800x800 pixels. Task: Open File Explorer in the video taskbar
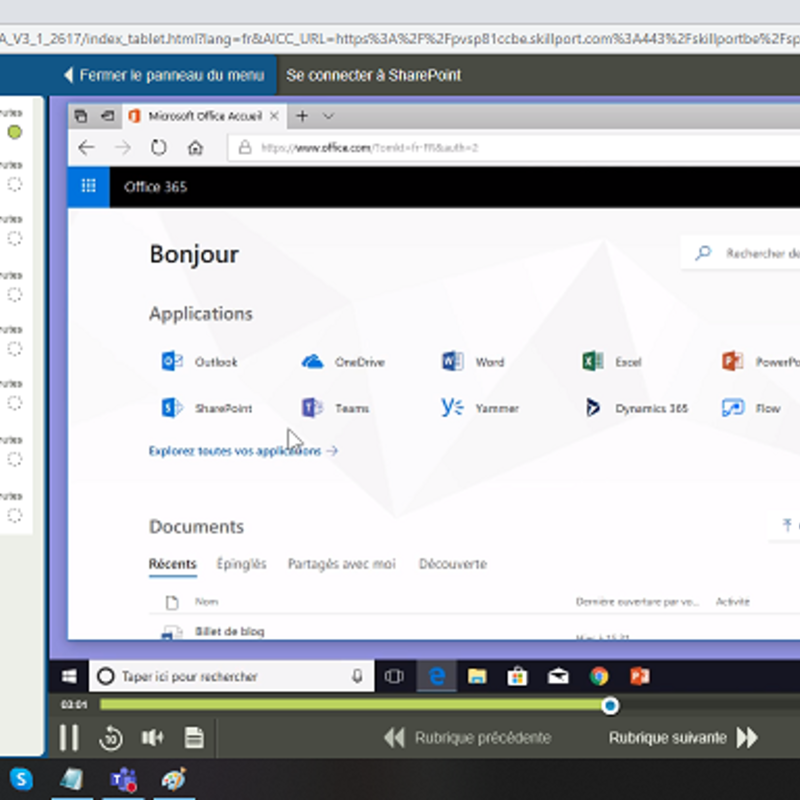point(477,677)
